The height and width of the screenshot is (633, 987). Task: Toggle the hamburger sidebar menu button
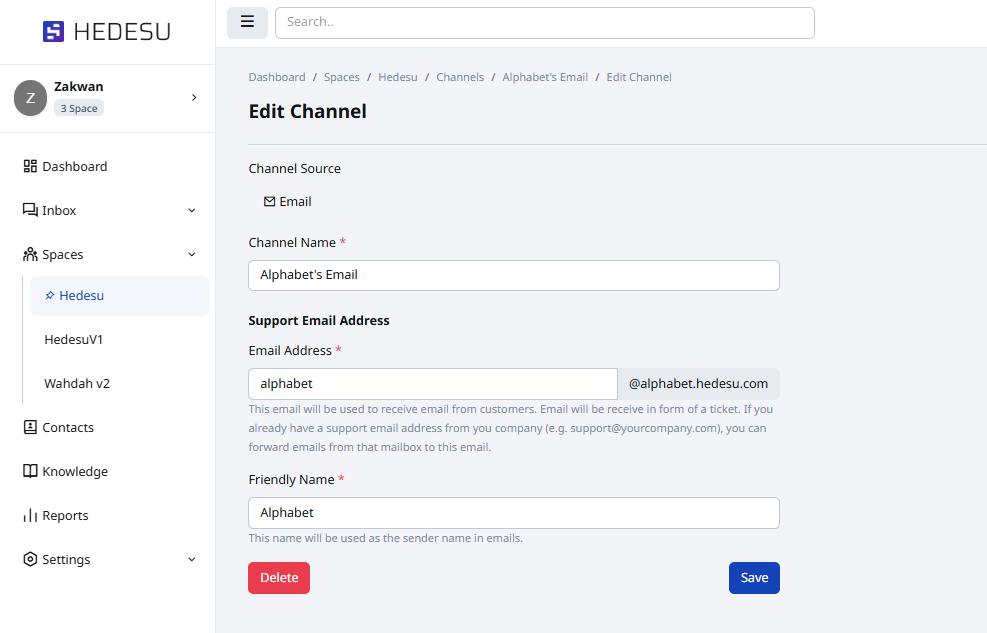(x=247, y=22)
